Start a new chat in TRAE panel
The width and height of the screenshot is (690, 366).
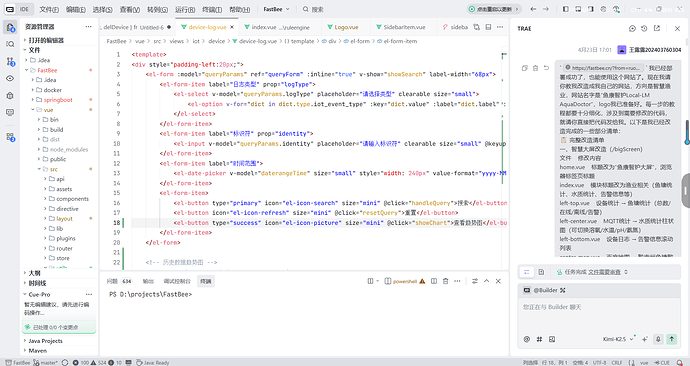tap(632, 28)
